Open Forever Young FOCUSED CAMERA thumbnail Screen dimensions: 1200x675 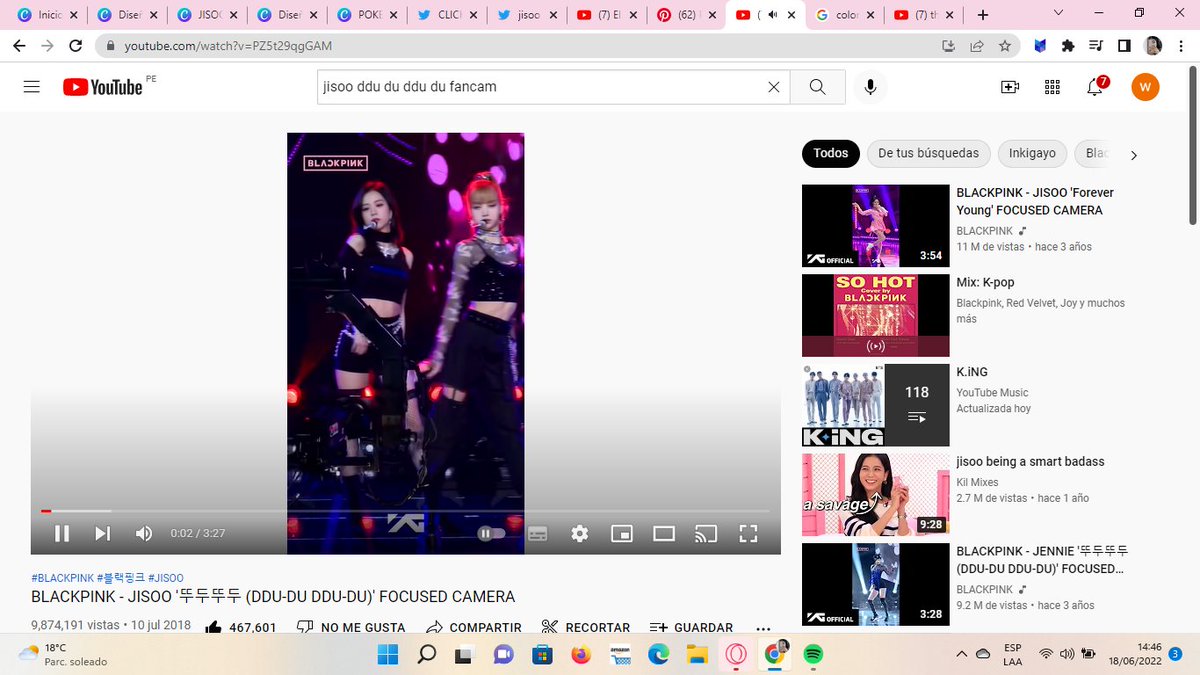[876, 225]
